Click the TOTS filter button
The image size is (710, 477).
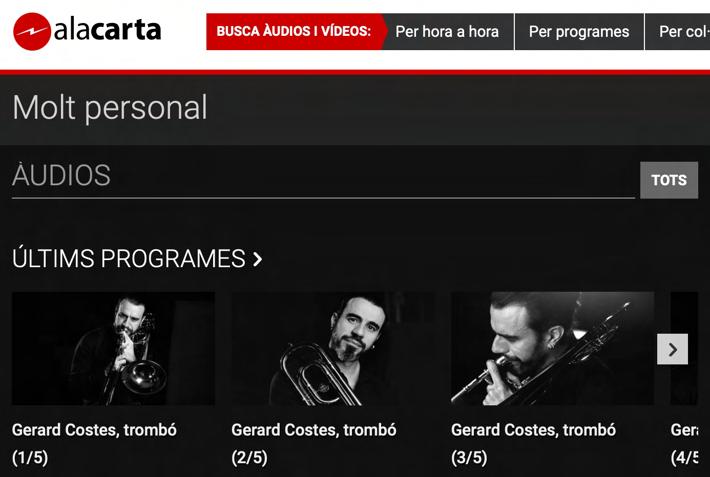(669, 180)
